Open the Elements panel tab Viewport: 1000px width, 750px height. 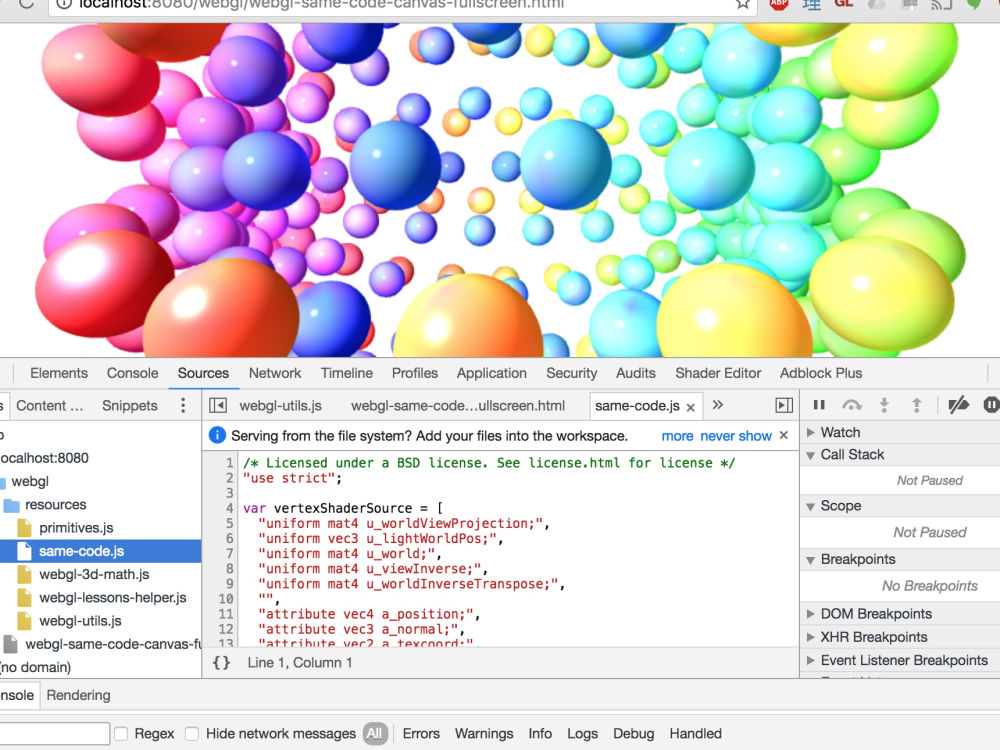pyautogui.click(x=59, y=373)
